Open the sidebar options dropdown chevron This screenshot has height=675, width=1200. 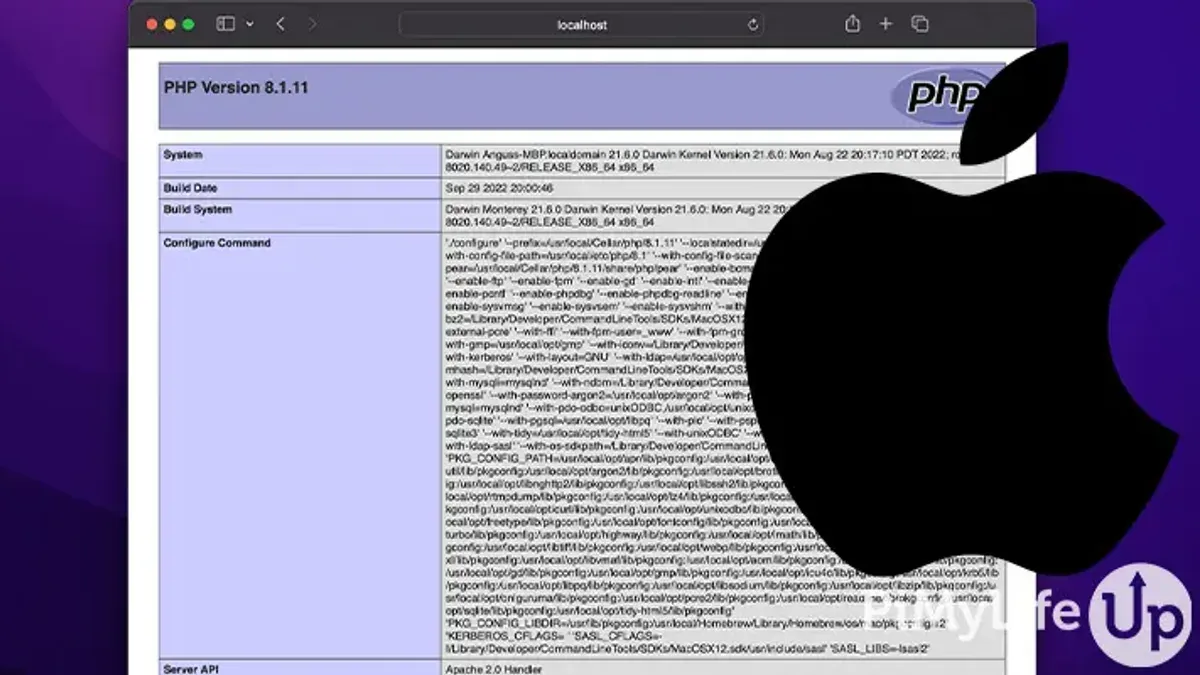point(250,24)
